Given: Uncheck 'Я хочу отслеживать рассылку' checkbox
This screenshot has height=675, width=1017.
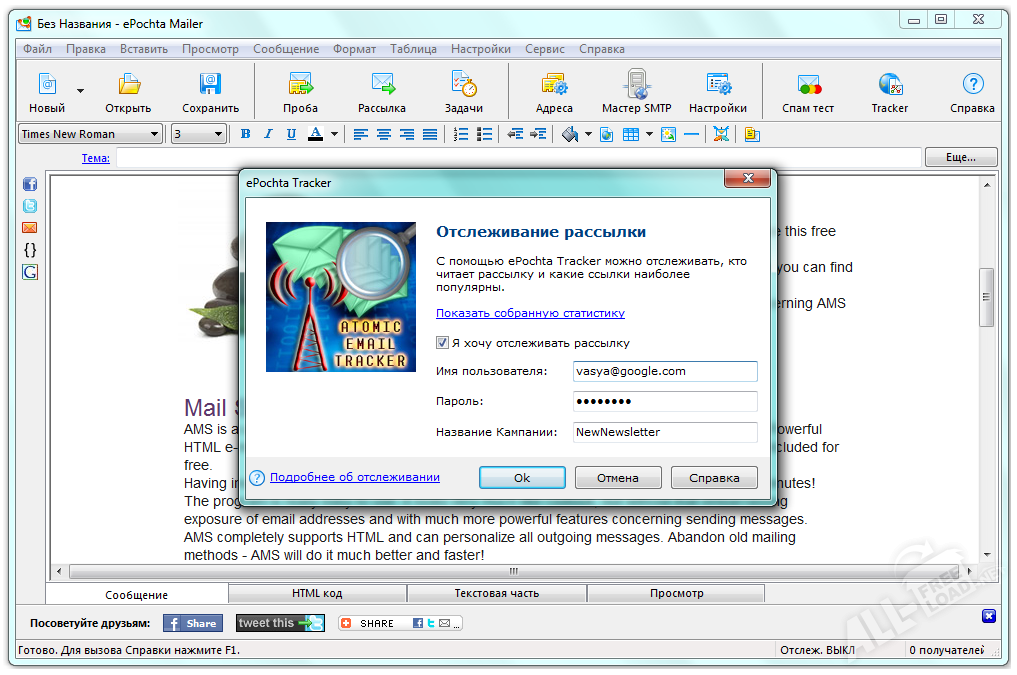Looking at the screenshot, I should [442, 343].
